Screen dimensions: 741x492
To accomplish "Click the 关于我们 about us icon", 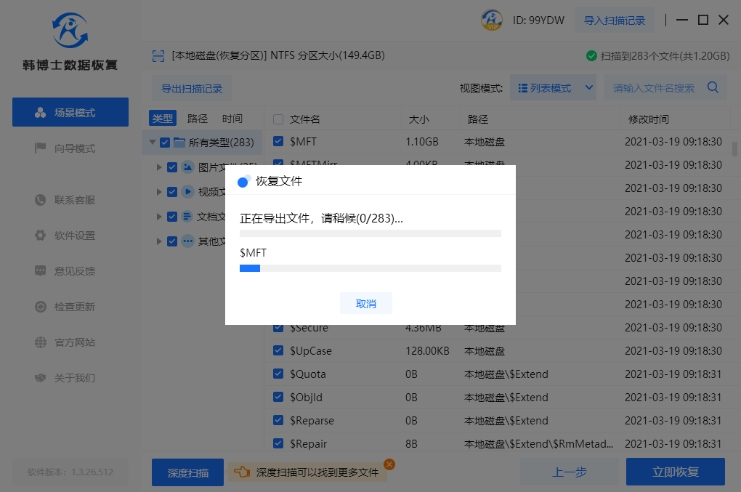I will 41,378.
